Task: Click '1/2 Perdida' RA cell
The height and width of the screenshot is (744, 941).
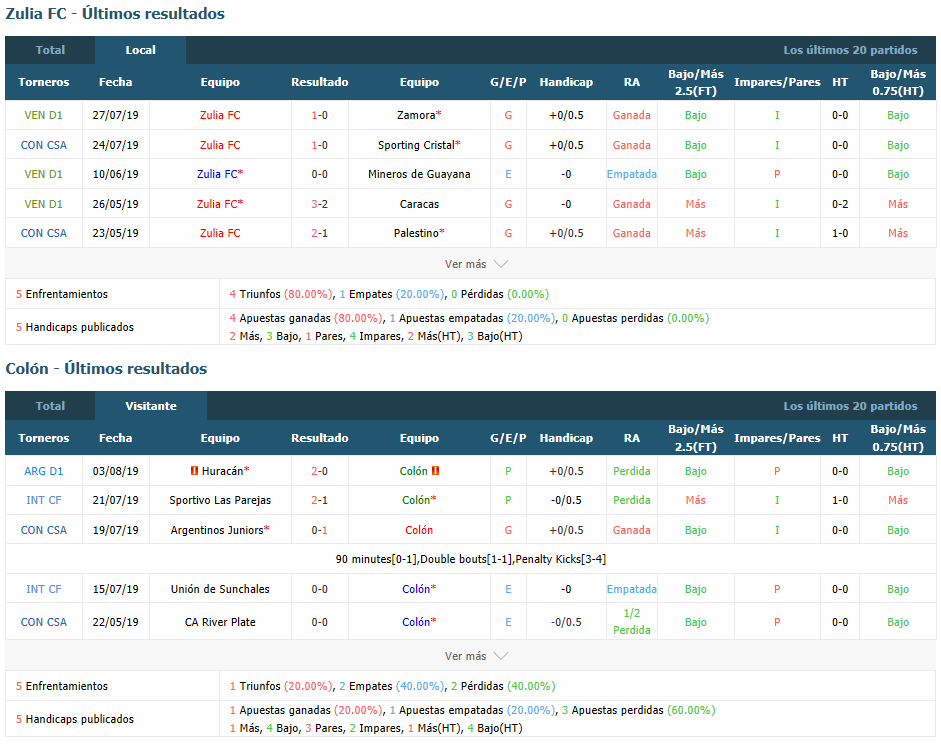Action: pyautogui.click(x=631, y=622)
